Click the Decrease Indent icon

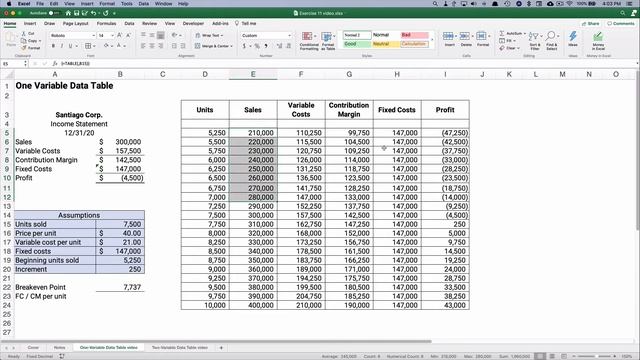(174, 46)
